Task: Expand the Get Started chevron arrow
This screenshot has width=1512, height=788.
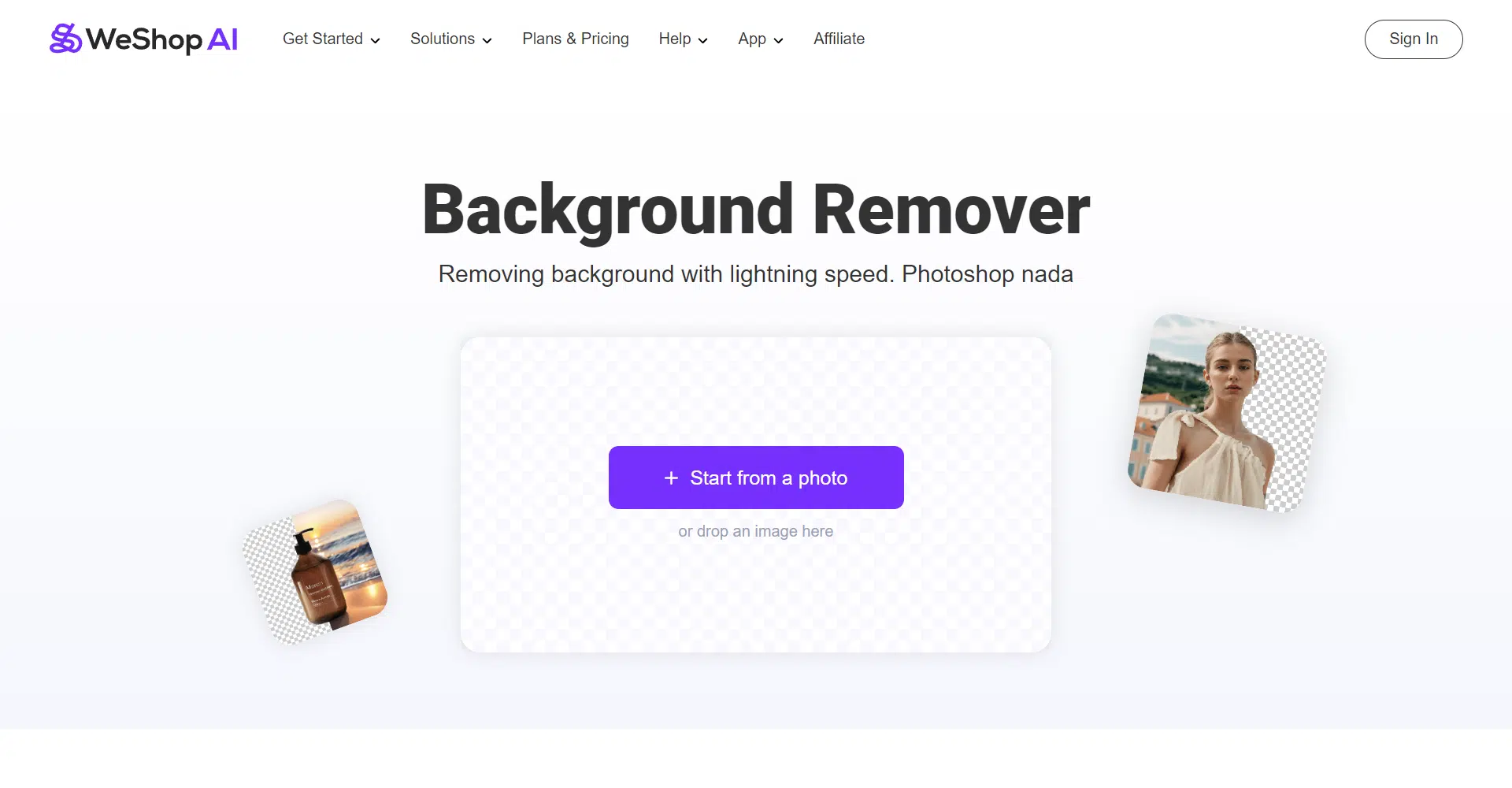Action: (x=376, y=40)
